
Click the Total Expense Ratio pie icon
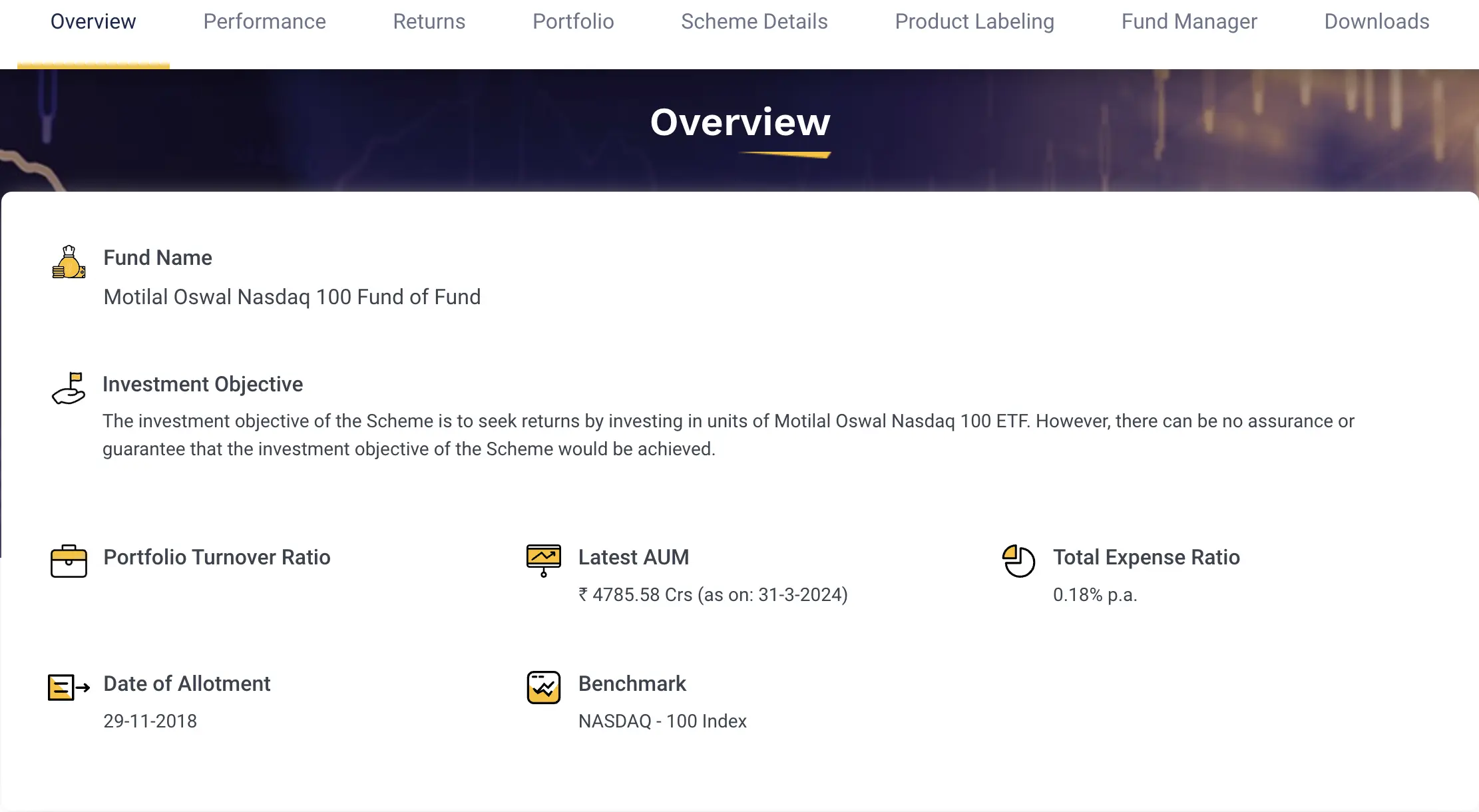(1018, 561)
